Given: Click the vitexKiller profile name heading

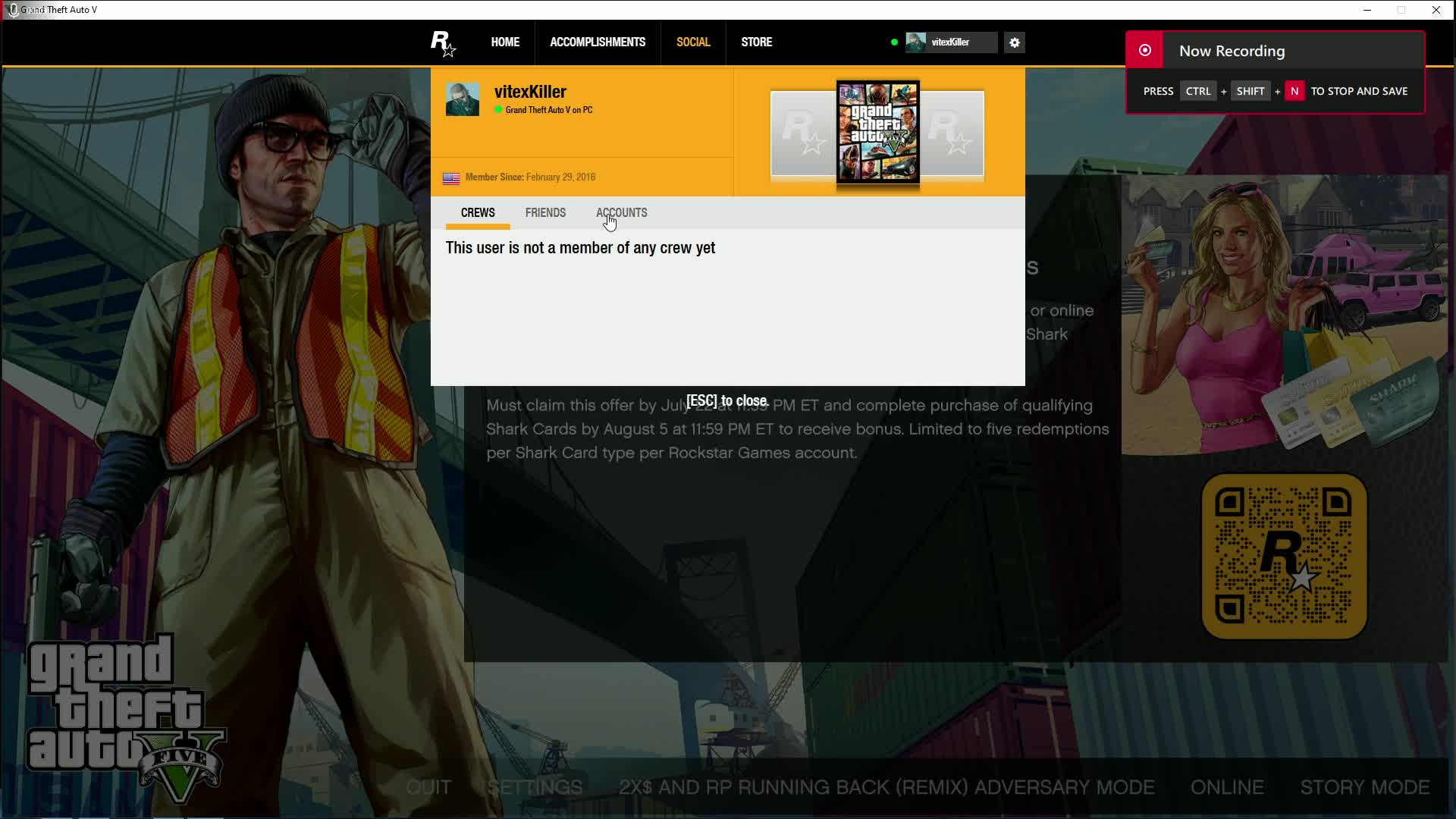Looking at the screenshot, I should (x=530, y=92).
